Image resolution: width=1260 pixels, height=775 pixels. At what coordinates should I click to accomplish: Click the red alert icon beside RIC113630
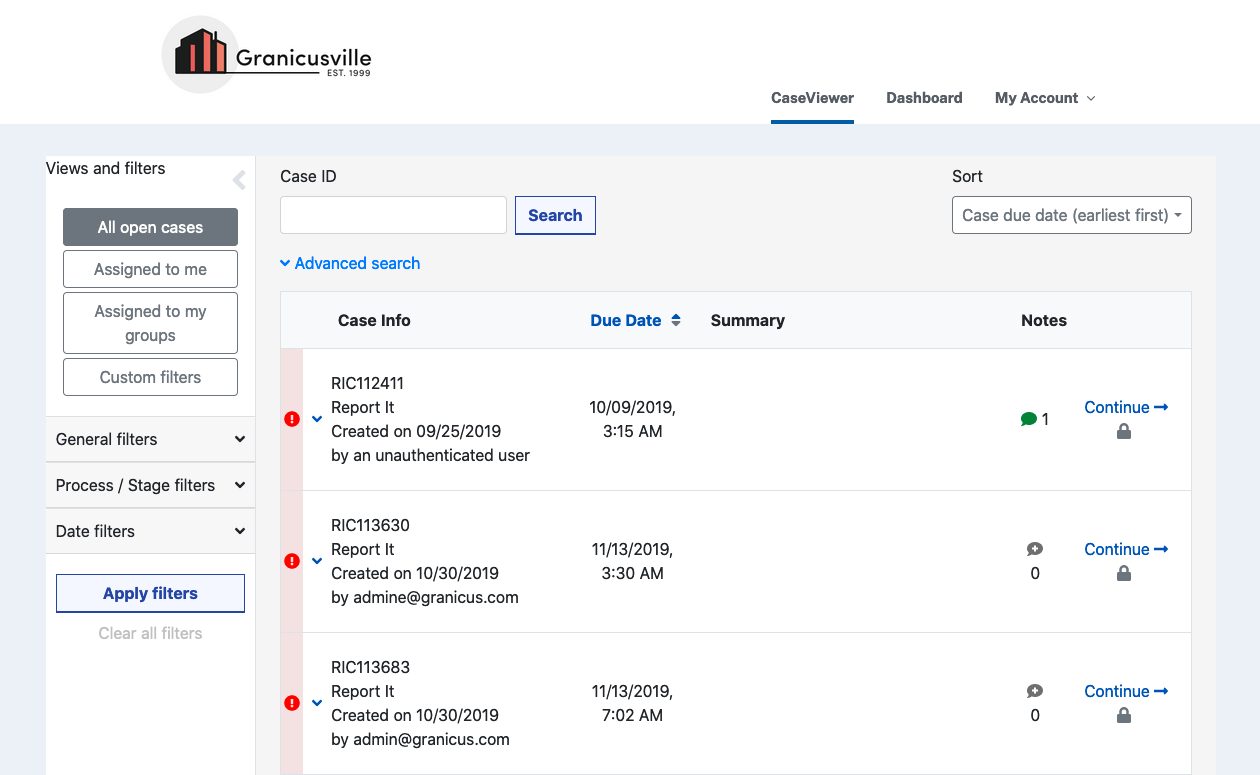coord(291,560)
